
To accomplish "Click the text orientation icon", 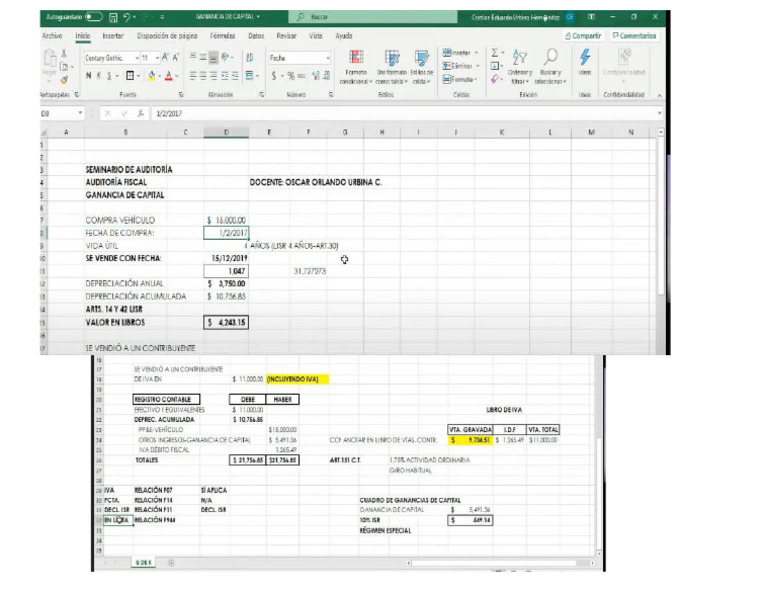I will tap(225, 57).
